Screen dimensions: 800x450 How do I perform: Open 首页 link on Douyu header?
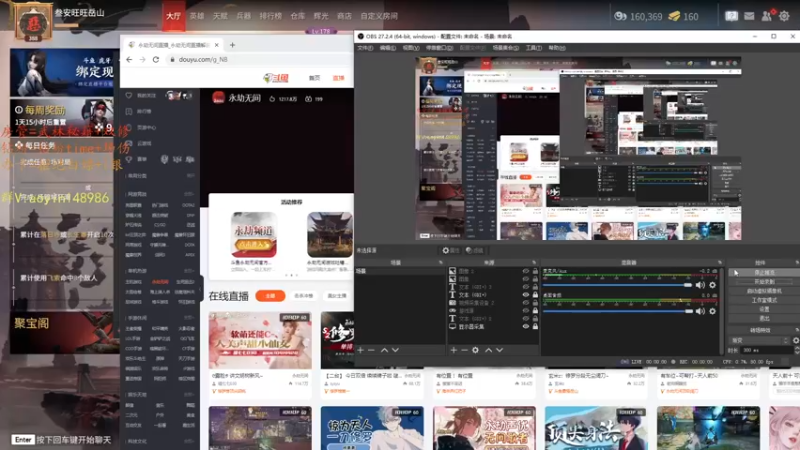[314, 78]
